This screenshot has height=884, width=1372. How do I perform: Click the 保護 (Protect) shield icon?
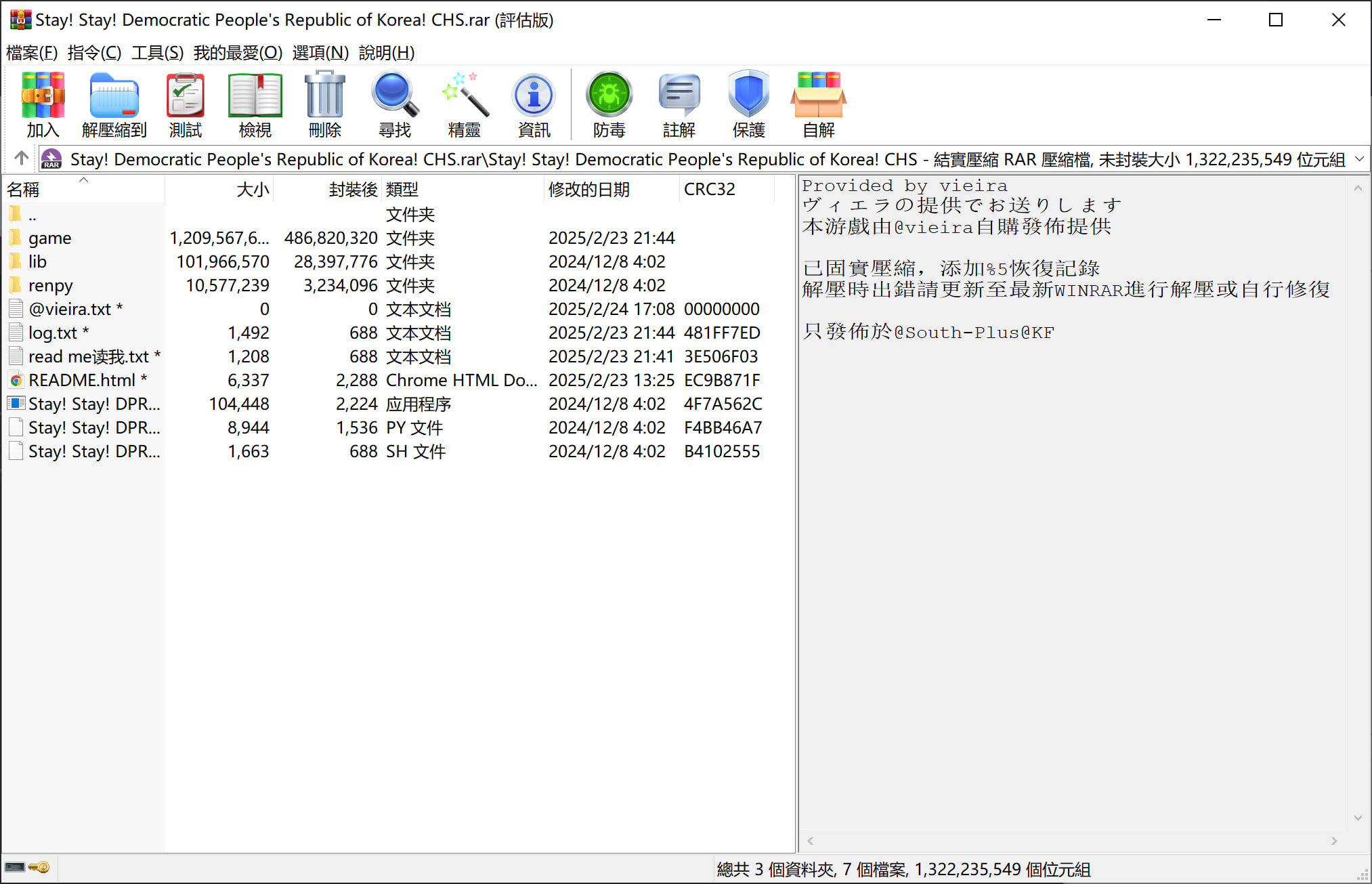coord(748,96)
